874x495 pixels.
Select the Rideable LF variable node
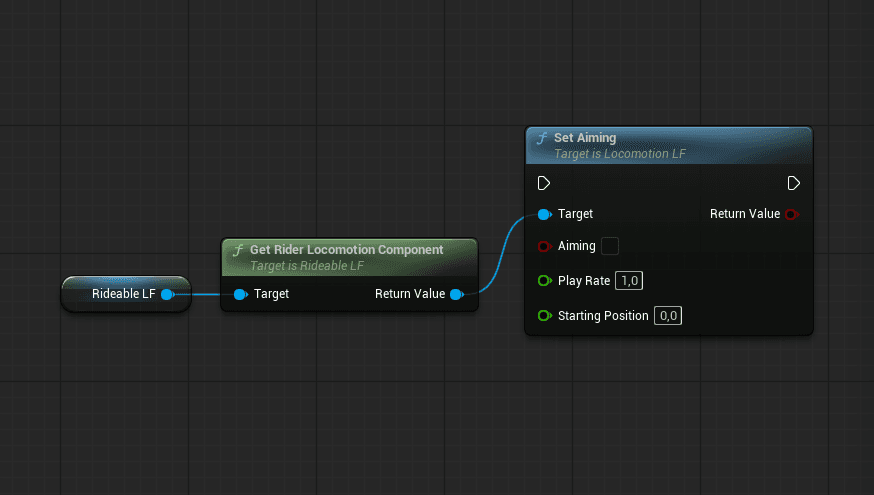126,294
